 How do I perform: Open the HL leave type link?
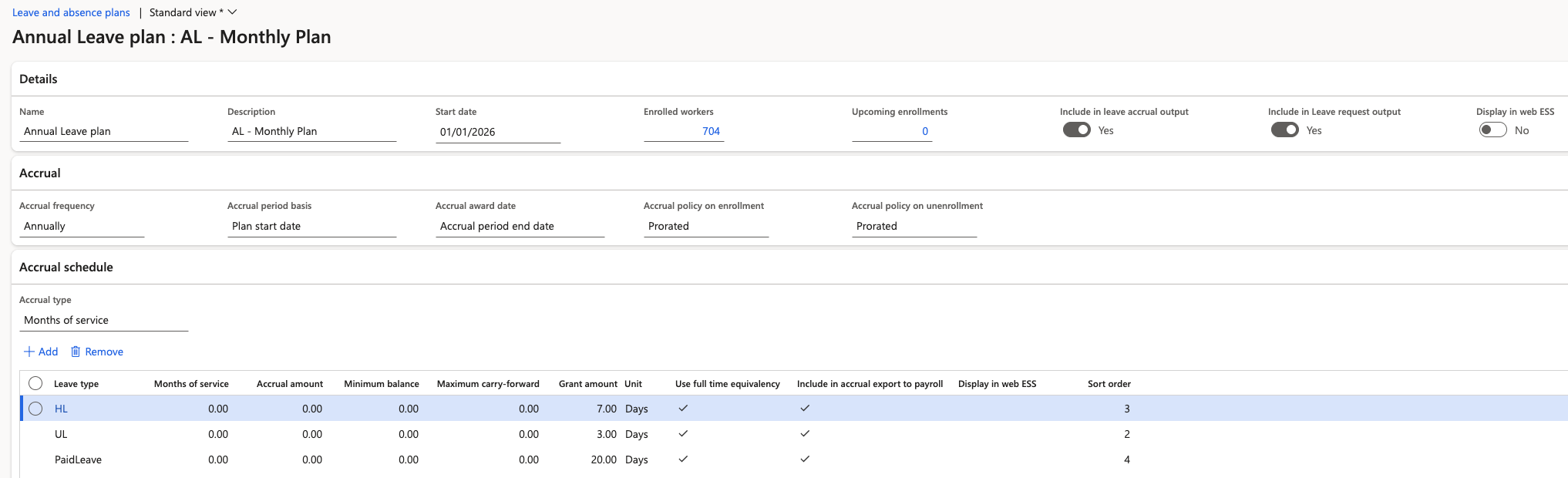click(x=61, y=409)
